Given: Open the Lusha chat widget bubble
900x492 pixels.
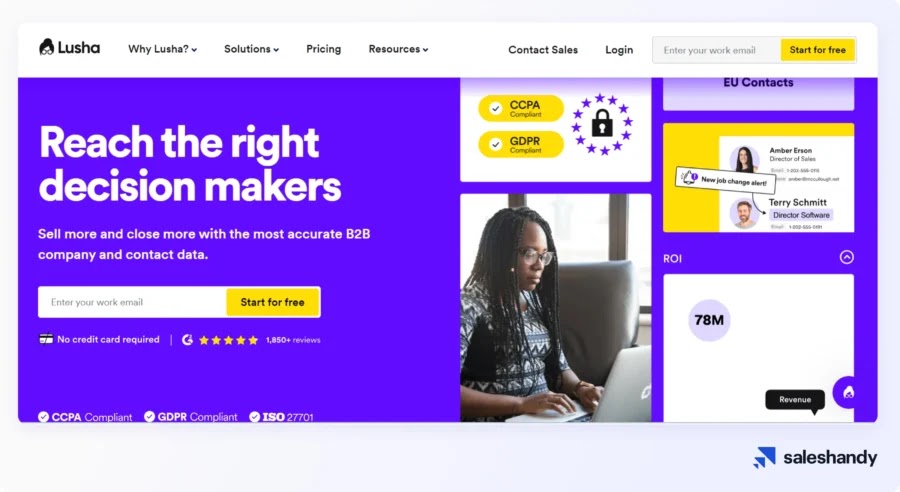Looking at the screenshot, I should pos(847,393).
